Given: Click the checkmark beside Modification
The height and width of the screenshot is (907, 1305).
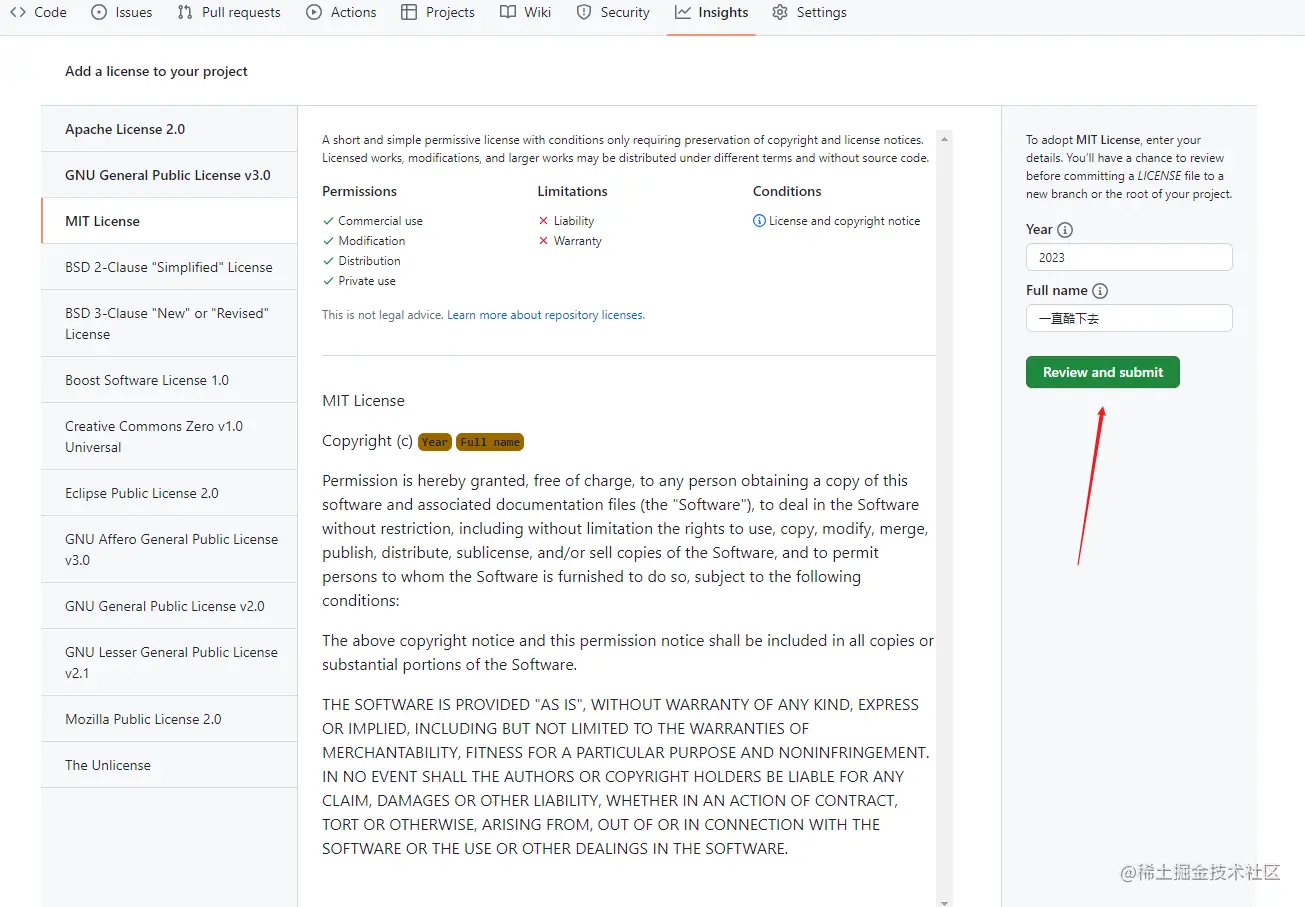Looking at the screenshot, I should (x=328, y=241).
